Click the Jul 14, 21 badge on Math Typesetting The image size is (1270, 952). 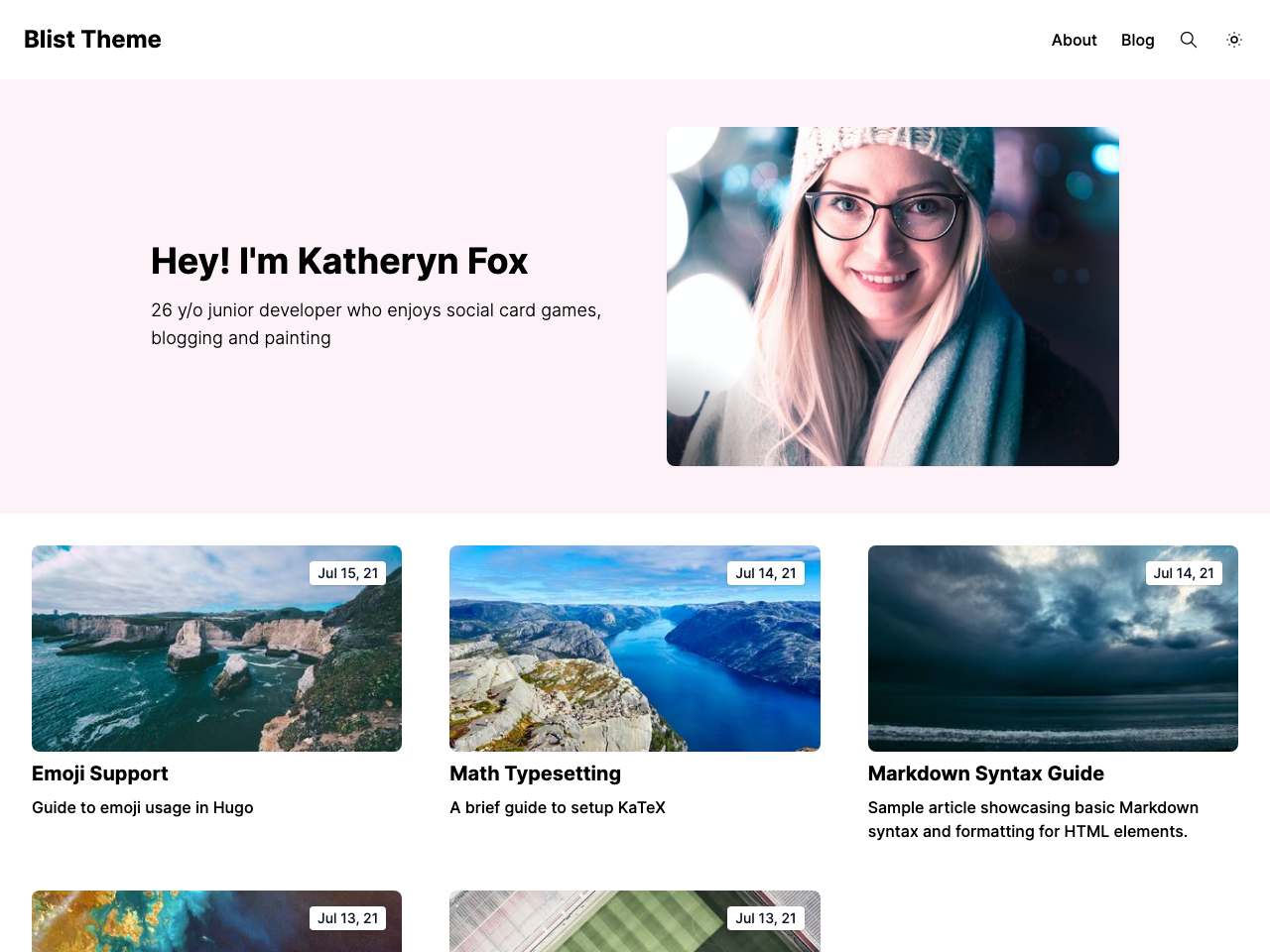[x=766, y=573]
